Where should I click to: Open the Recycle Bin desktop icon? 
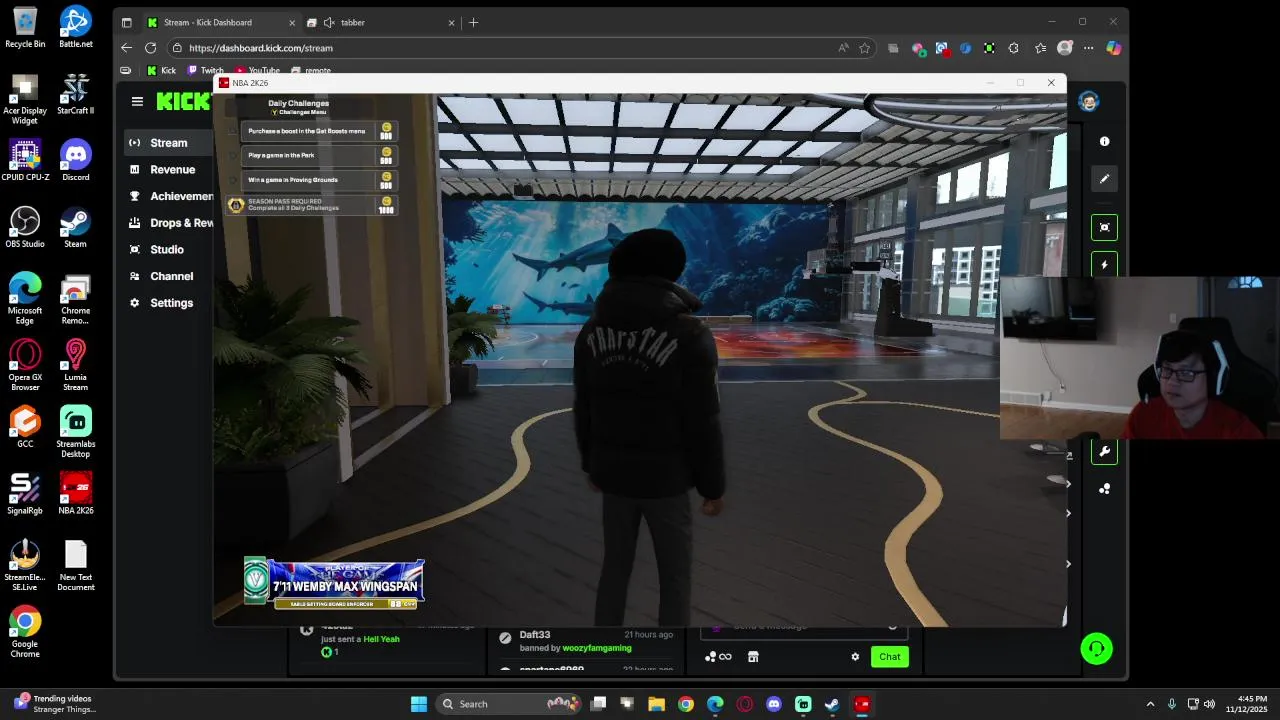click(25, 28)
